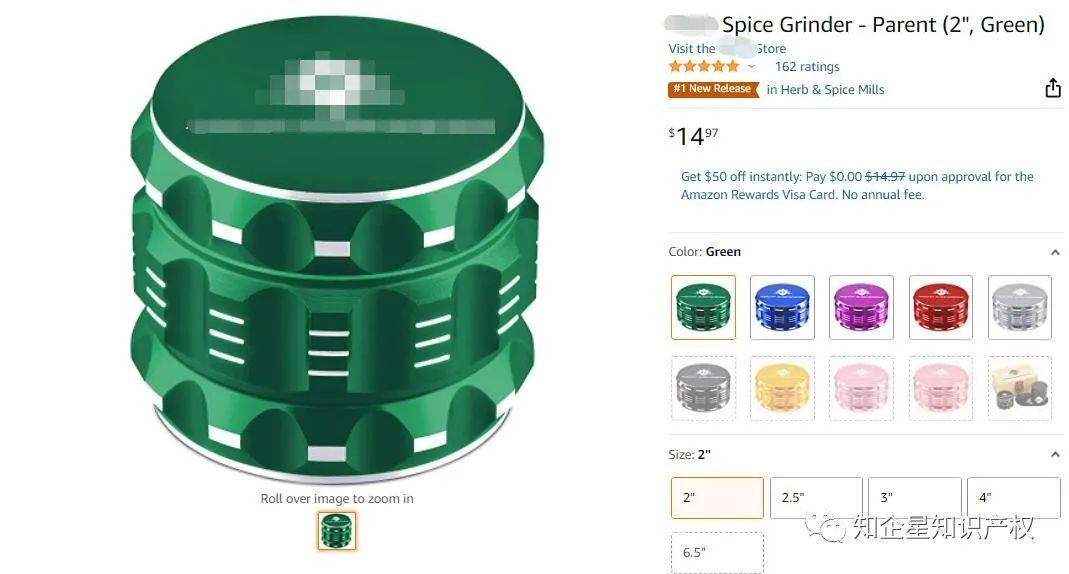Select the 6.5" size option
This screenshot has width=1069, height=574.
(x=717, y=553)
